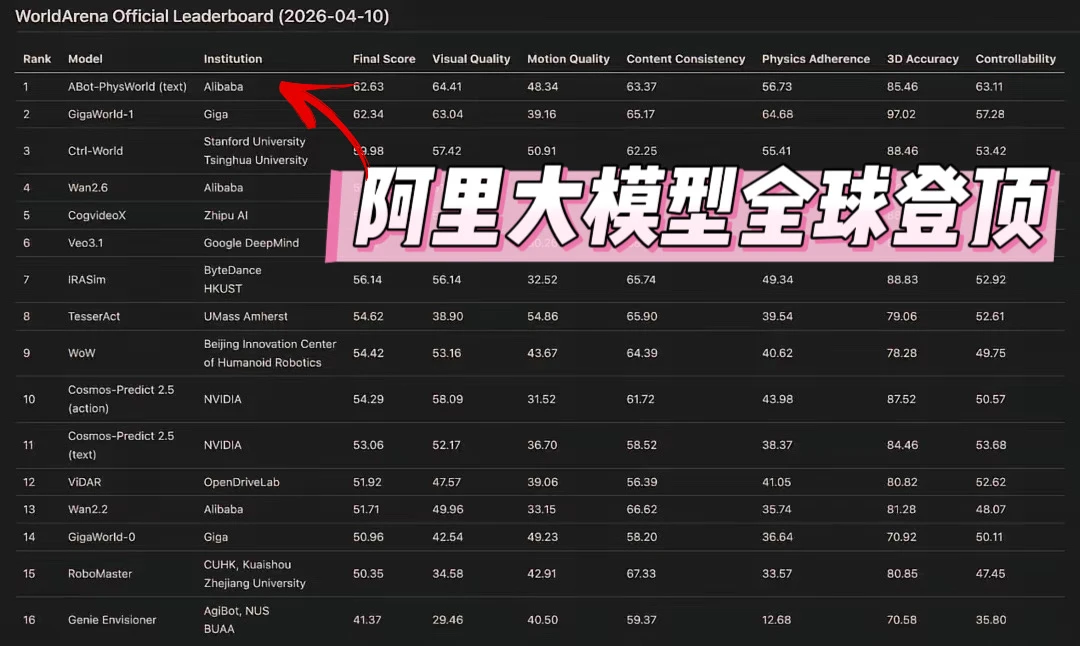Click the OpenDriveLab institution cell
Image resolution: width=1080 pixels, height=646 pixels.
point(242,482)
